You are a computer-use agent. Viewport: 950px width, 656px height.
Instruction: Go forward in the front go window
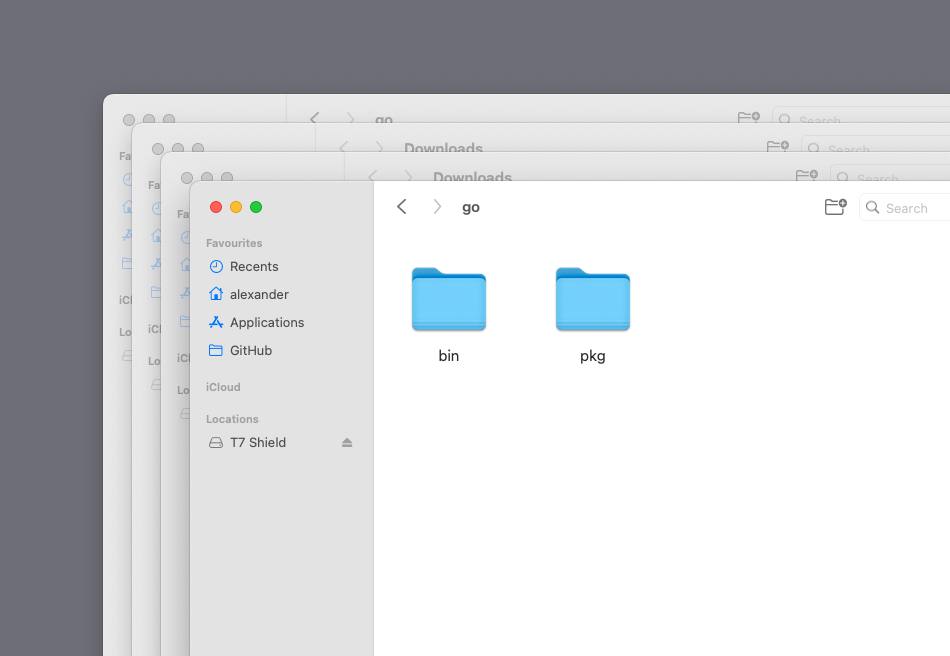437,207
